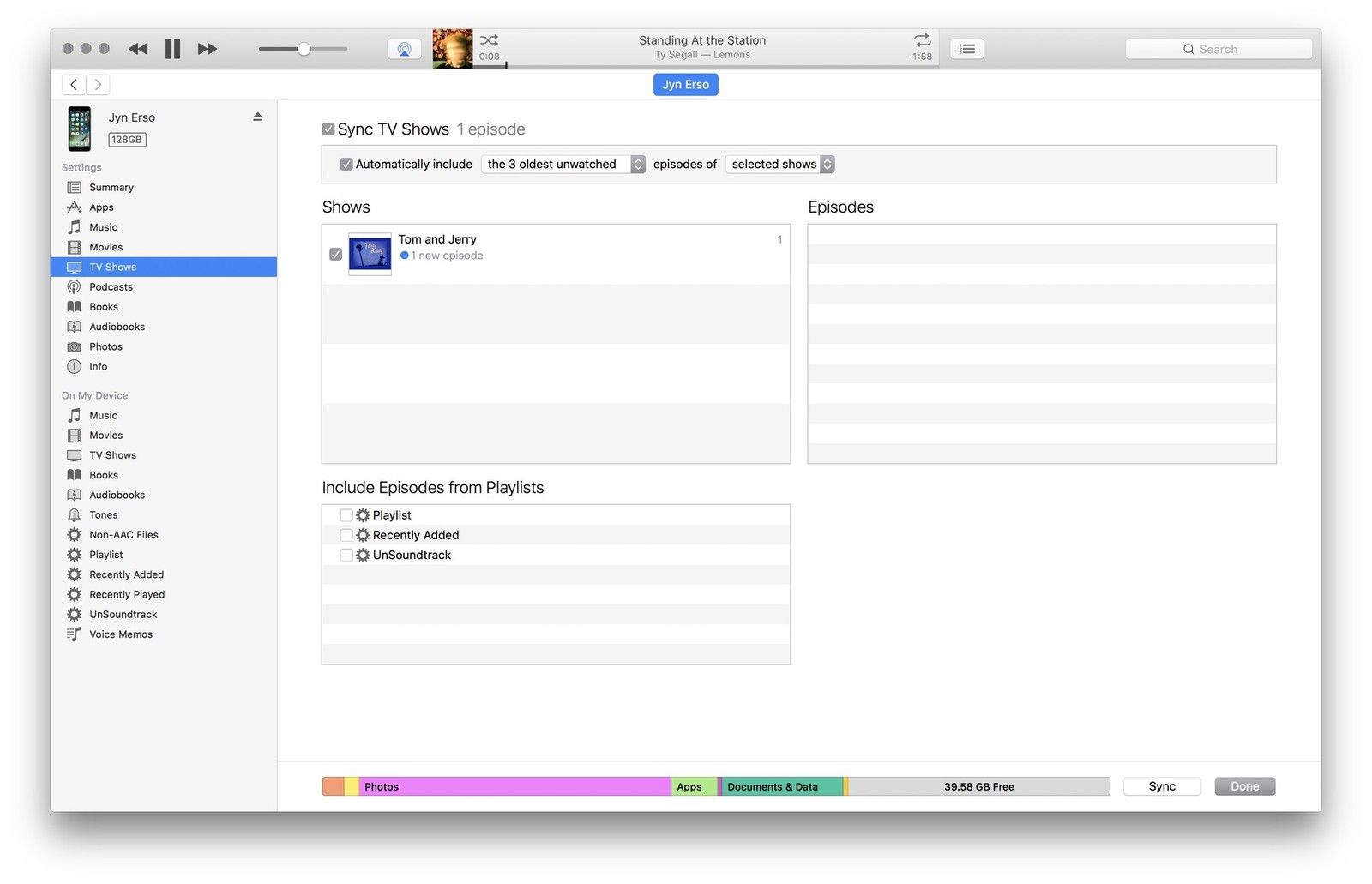Image resolution: width=1372 pixels, height=884 pixels.
Task: Toggle shuffle playback icon
Action: [x=489, y=40]
